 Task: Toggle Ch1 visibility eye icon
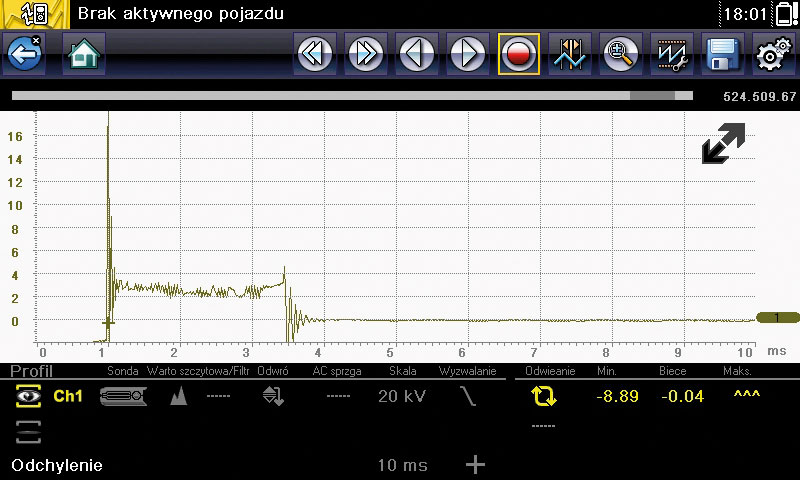[x=27, y=397]
